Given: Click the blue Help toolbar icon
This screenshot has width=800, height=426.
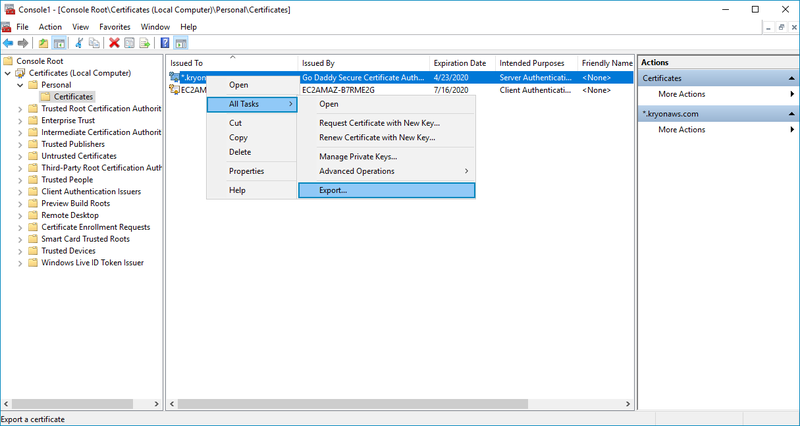Looking at the screenshot, I should click(164, 43).
